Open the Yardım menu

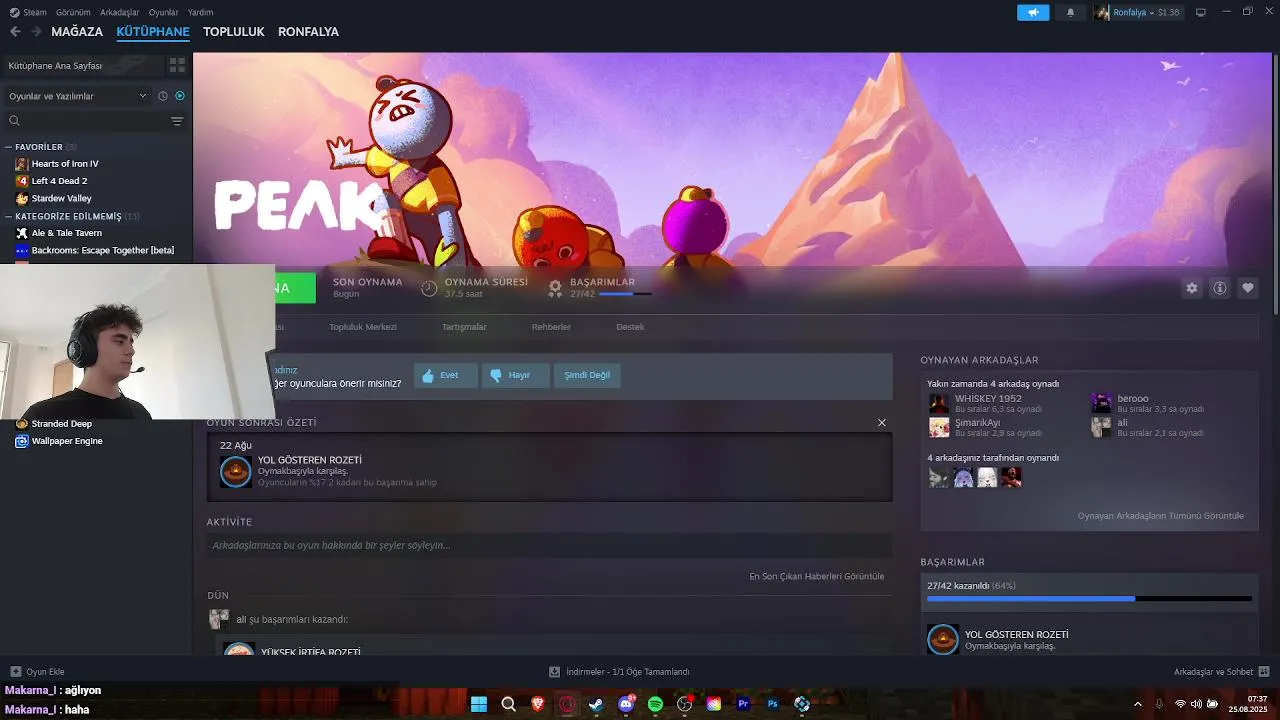200,12
